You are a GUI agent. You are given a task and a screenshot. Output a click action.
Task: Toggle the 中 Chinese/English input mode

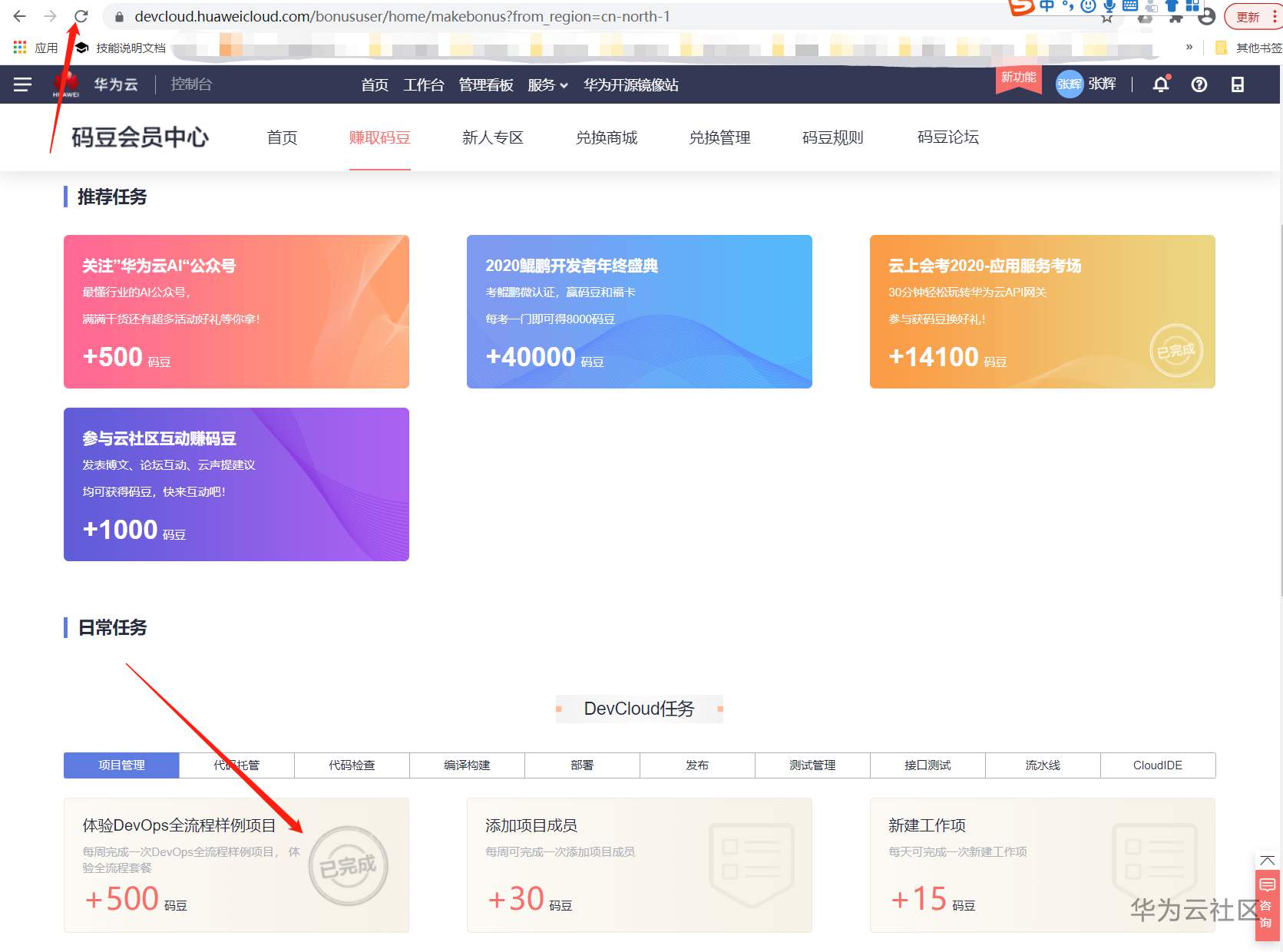point(1047,6)
